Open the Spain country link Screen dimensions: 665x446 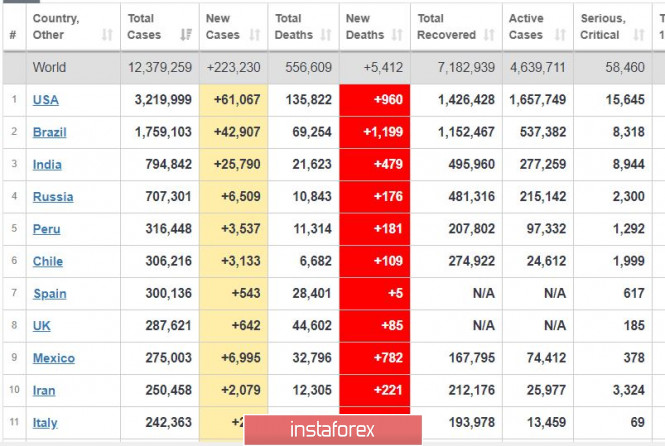click(x=50, y=293)
